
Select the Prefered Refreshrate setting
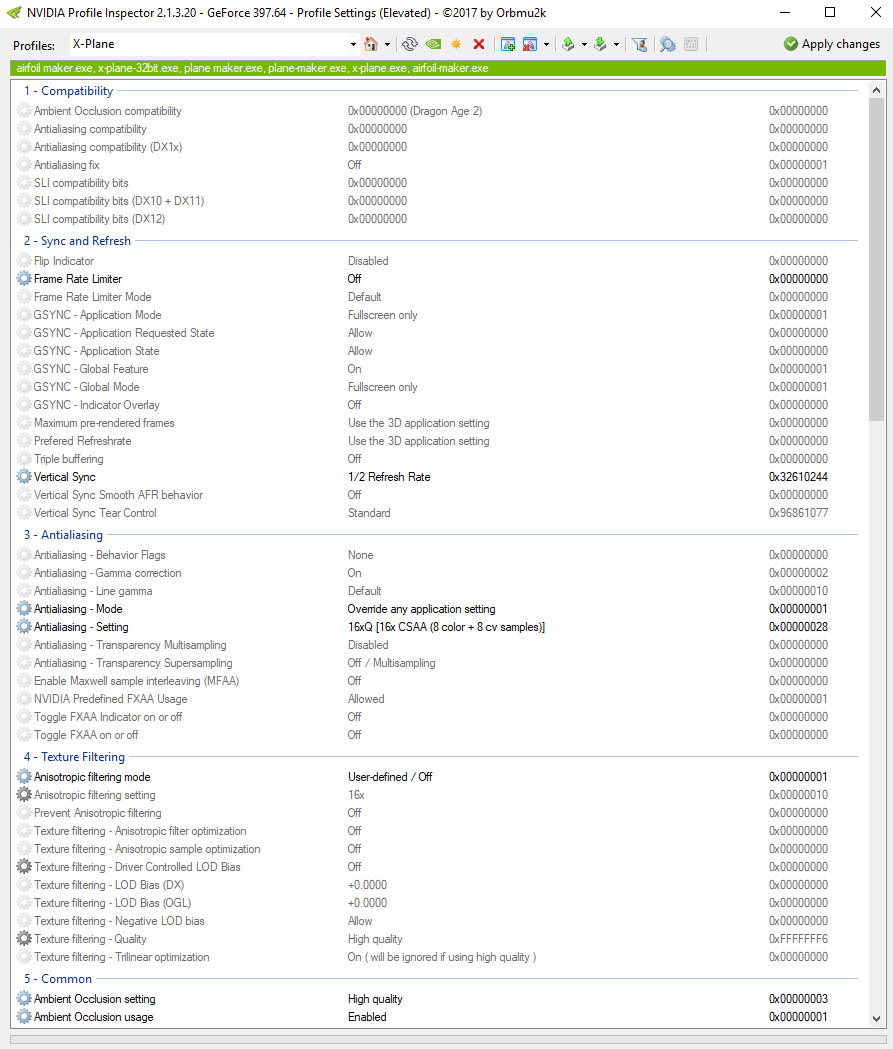[439, 442]
